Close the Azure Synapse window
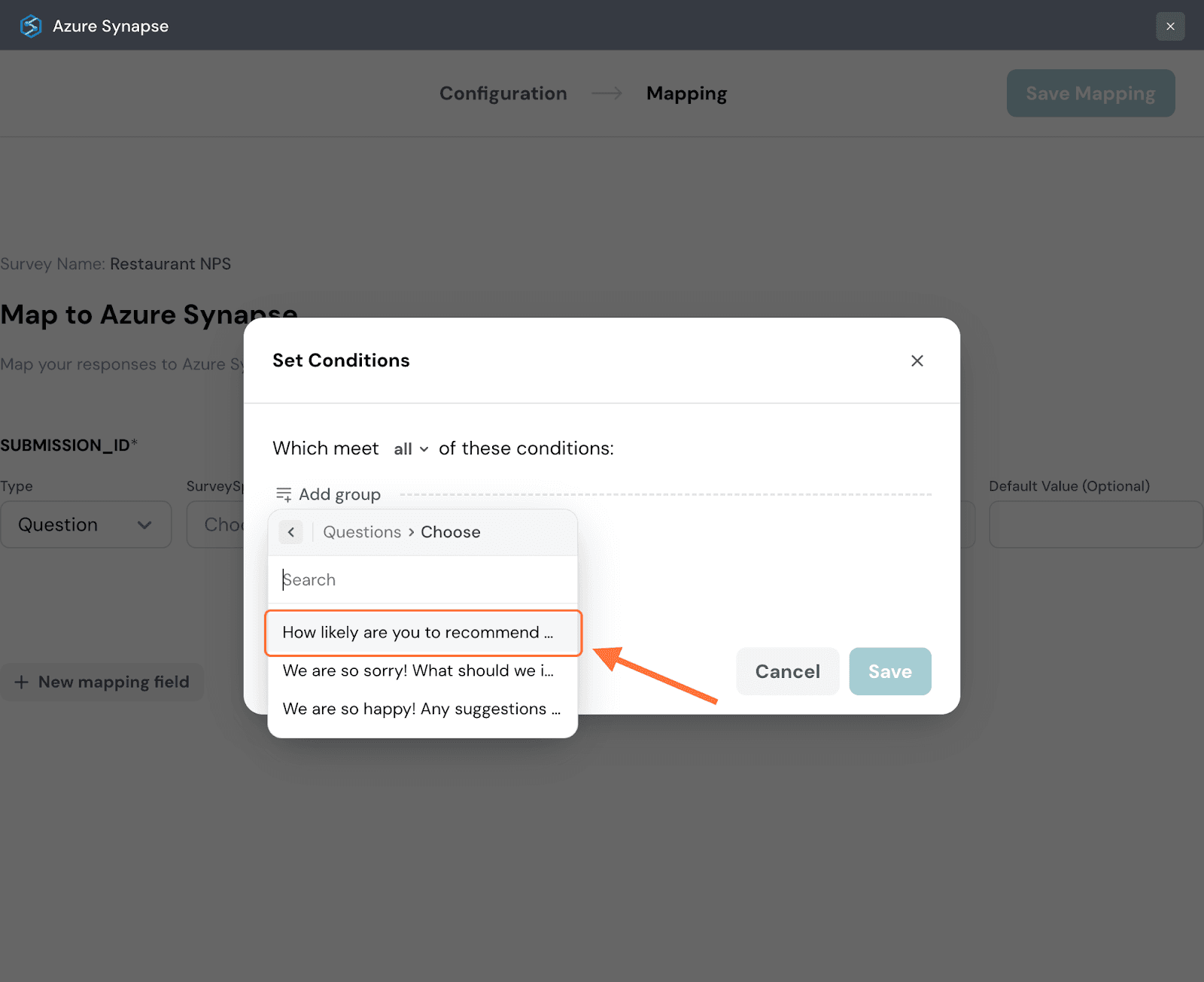Image resolution: width=1204 pixels, height=982 pixels. pos(1170,26)
